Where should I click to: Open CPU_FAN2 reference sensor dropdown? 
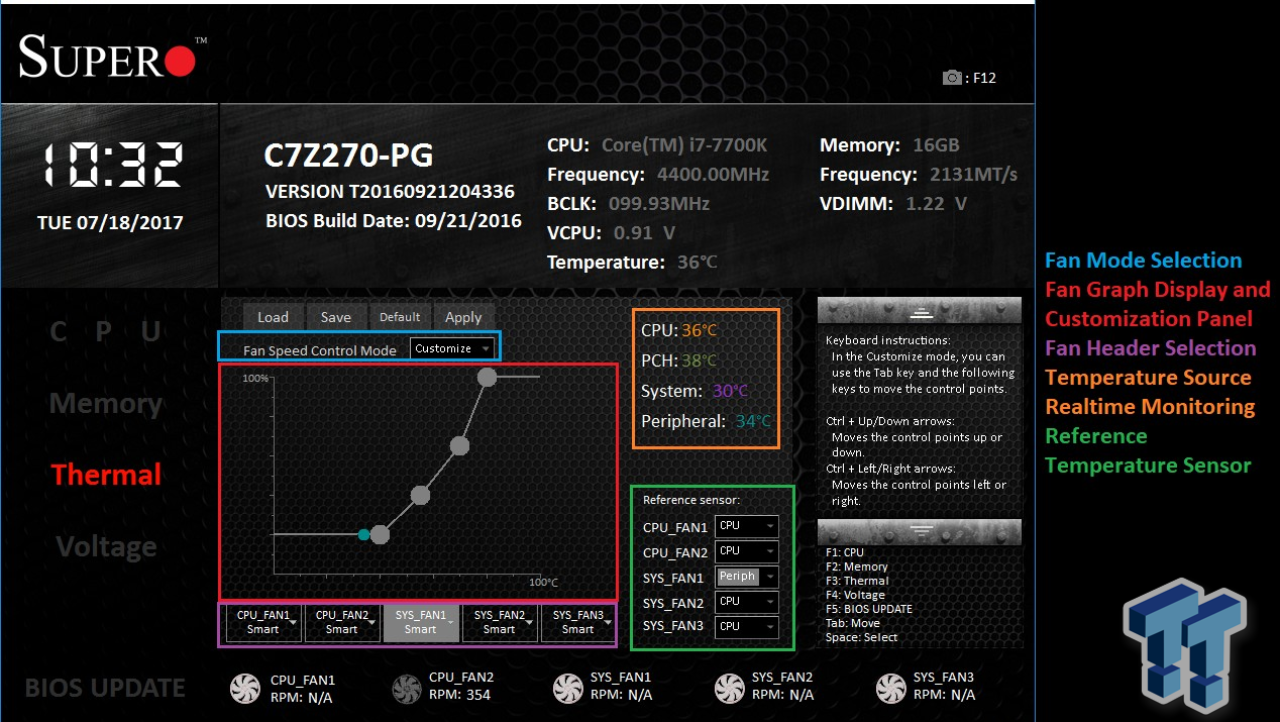click(x=746, y=552)
